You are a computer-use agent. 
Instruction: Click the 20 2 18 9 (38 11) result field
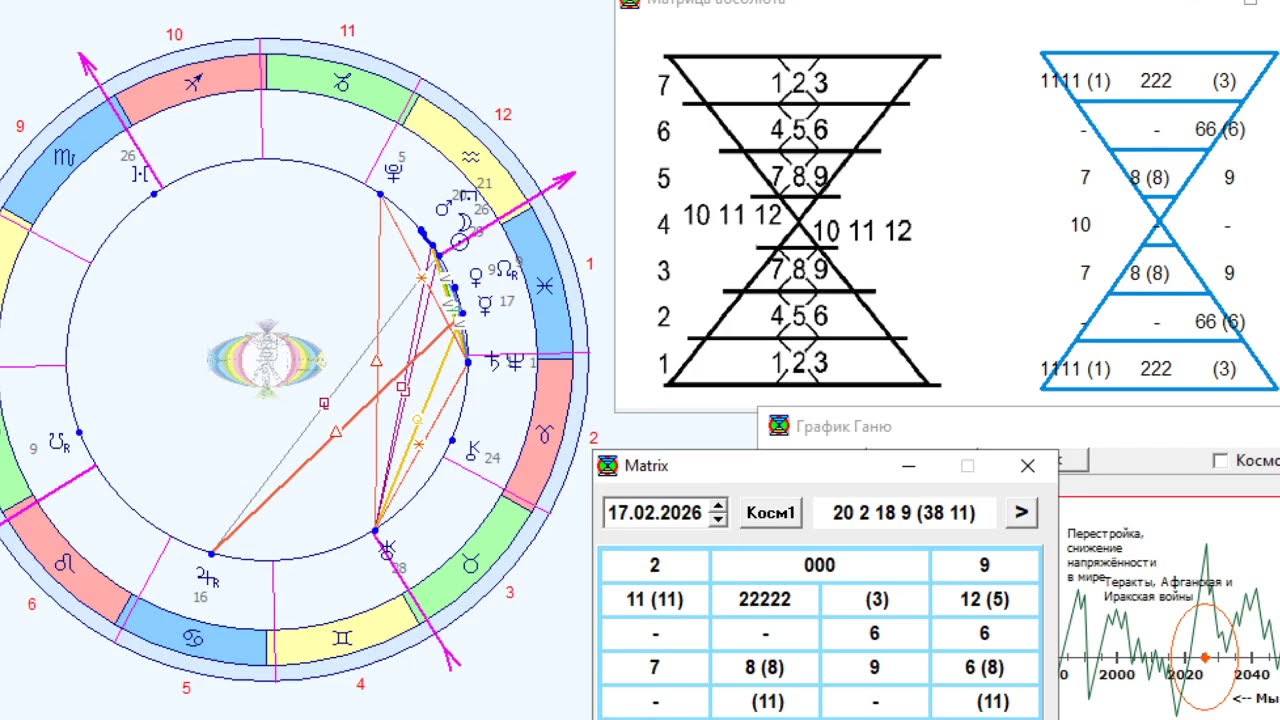click(903, 513)
